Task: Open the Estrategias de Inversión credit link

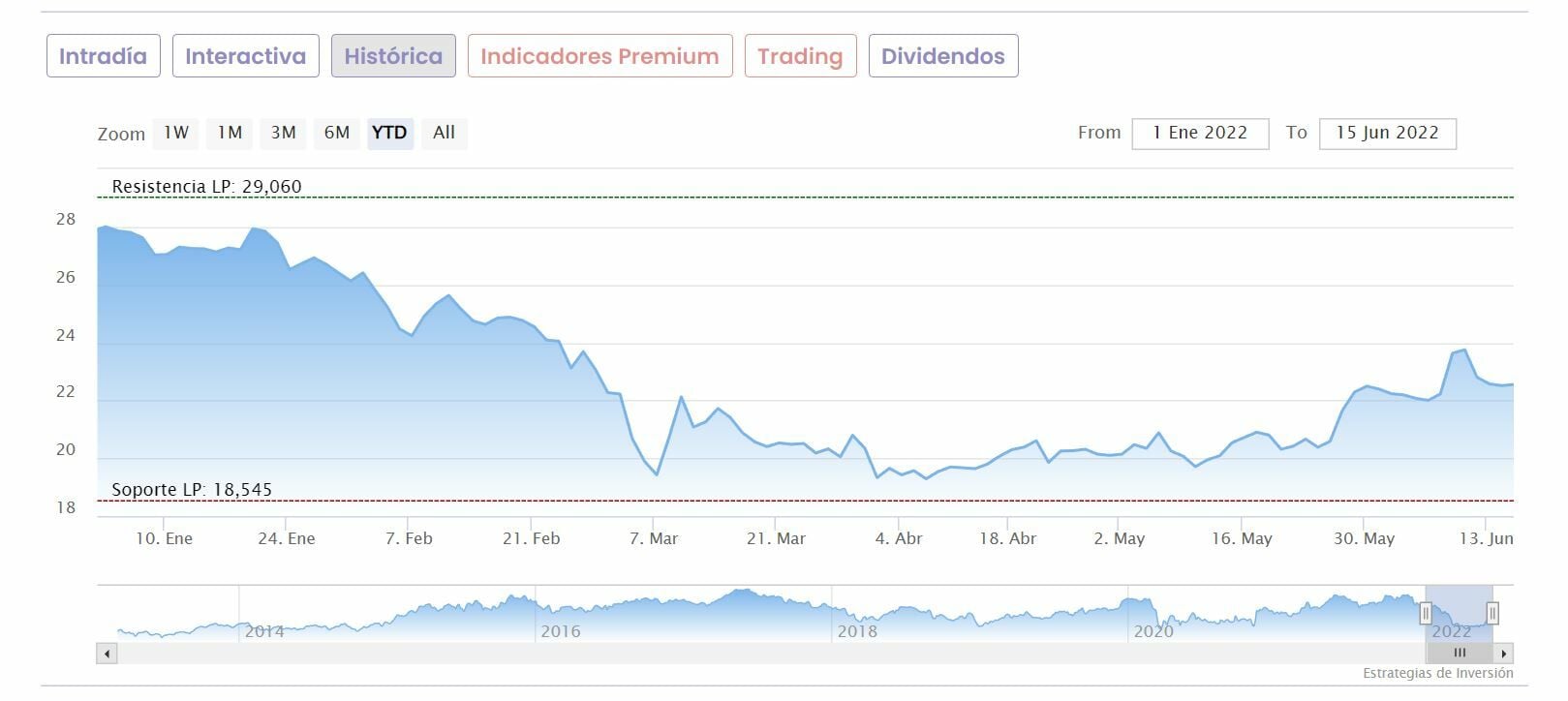Action: point(1437,673)
